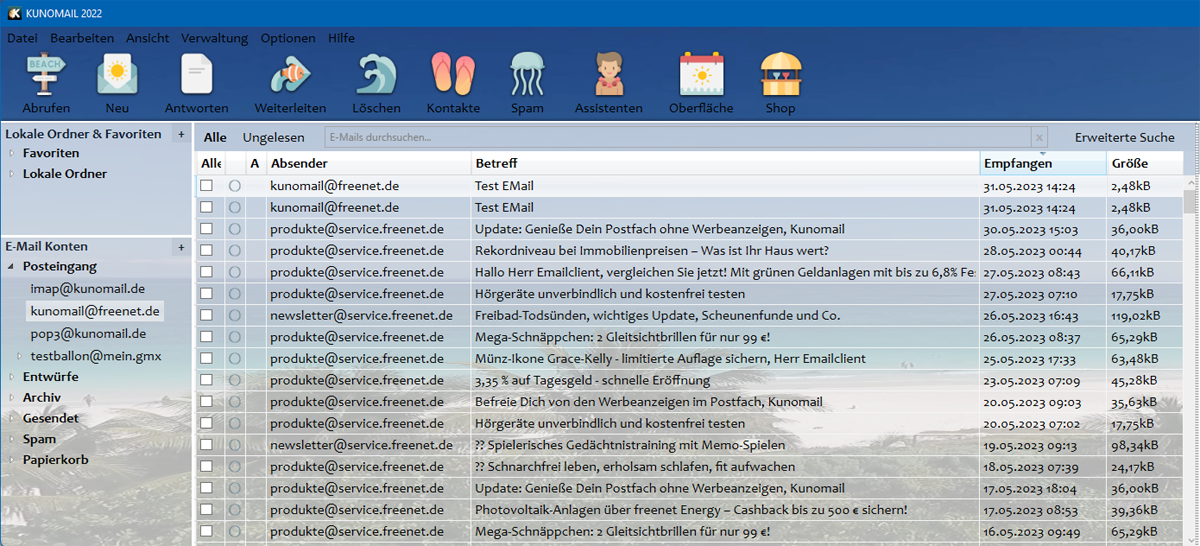The image size is (1200, 546).
Task: Forward mail using Weiterleiten fish icon
Action: [290, 76]
